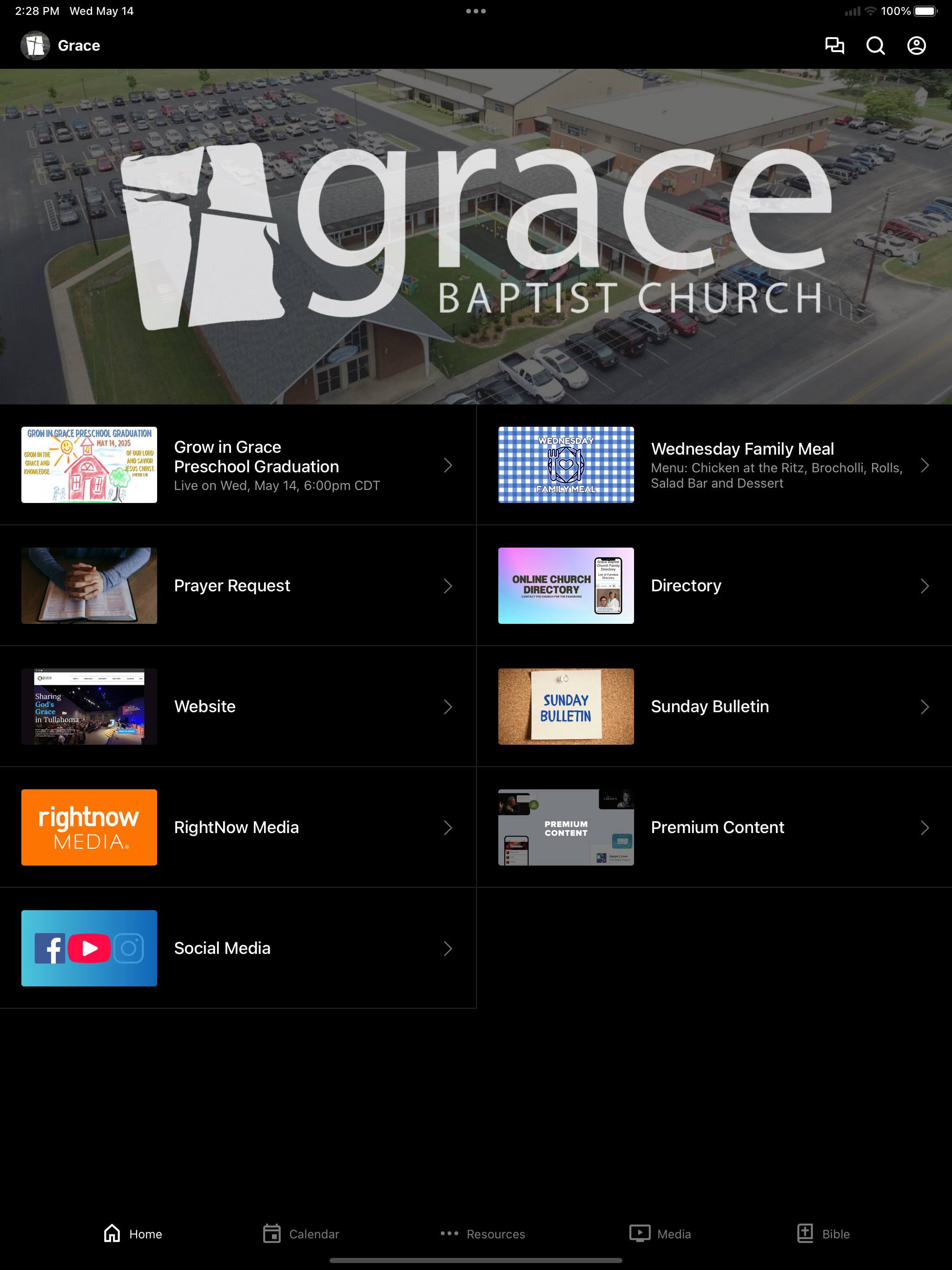Open the Prayer Request link
952x1270 pixels.
click(232, 586)
